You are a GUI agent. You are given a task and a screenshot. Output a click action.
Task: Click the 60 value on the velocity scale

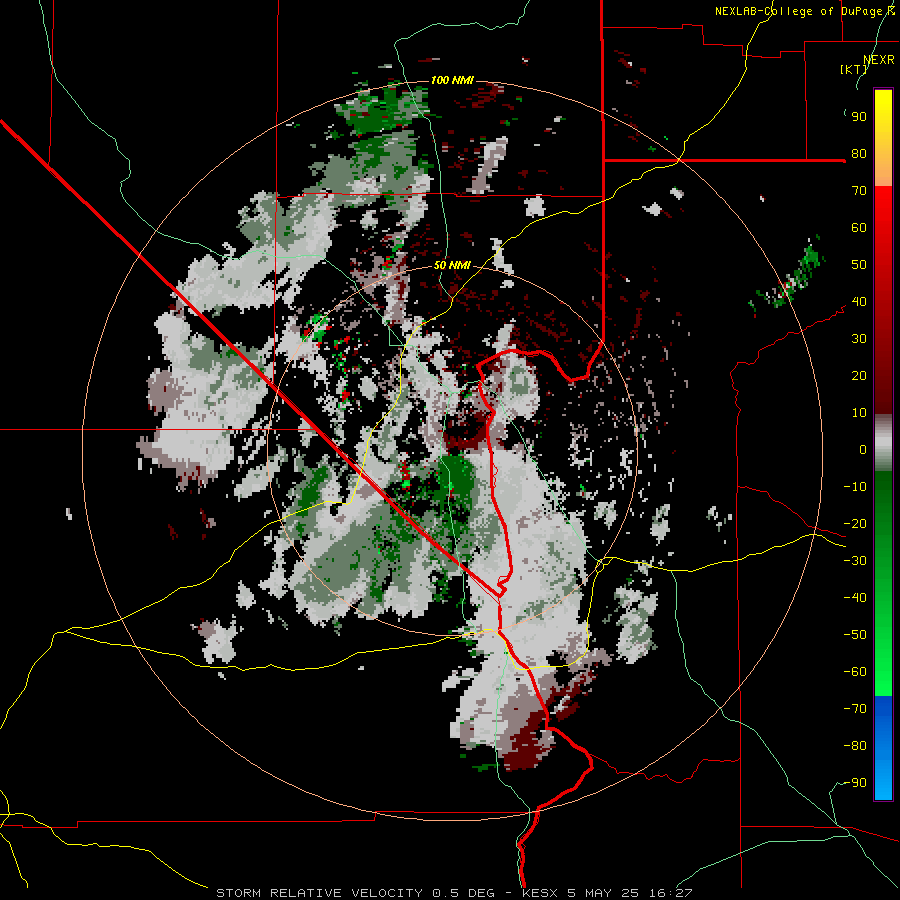pyautogui.click(x=859, y=228)
